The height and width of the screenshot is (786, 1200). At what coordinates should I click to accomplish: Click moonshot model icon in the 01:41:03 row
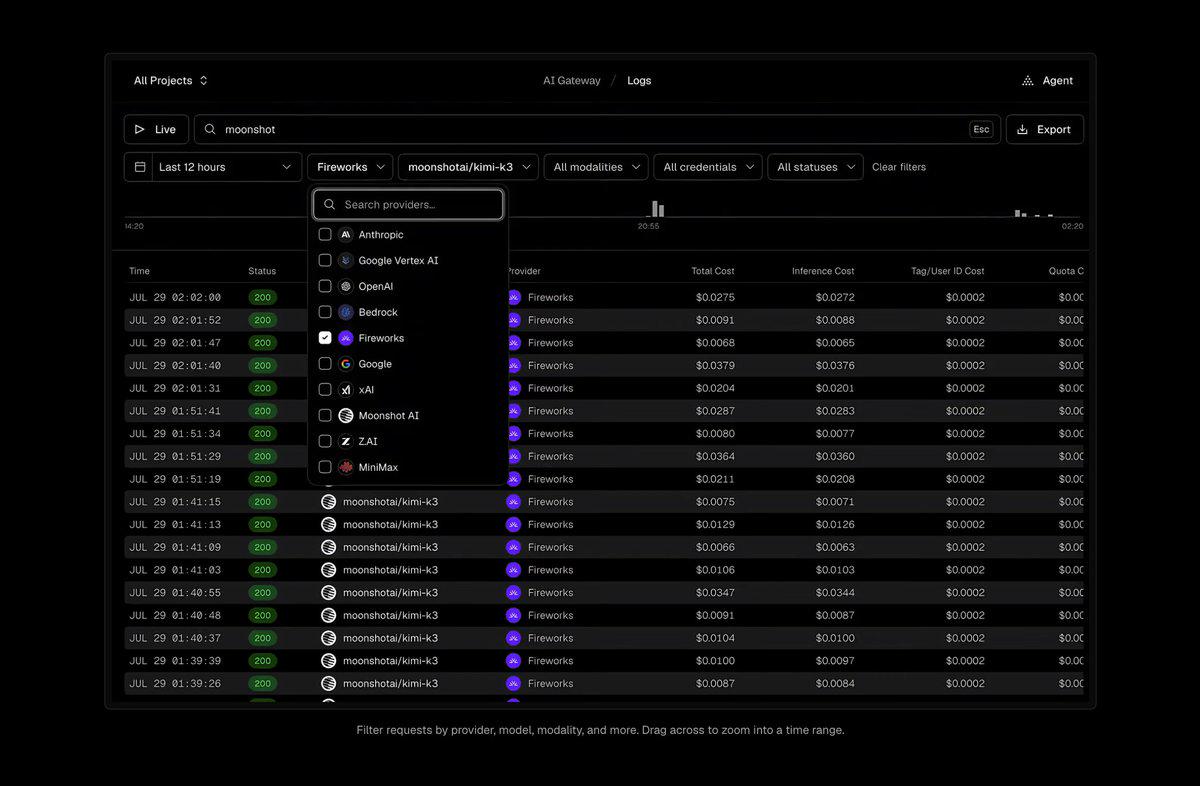(328, 570)
